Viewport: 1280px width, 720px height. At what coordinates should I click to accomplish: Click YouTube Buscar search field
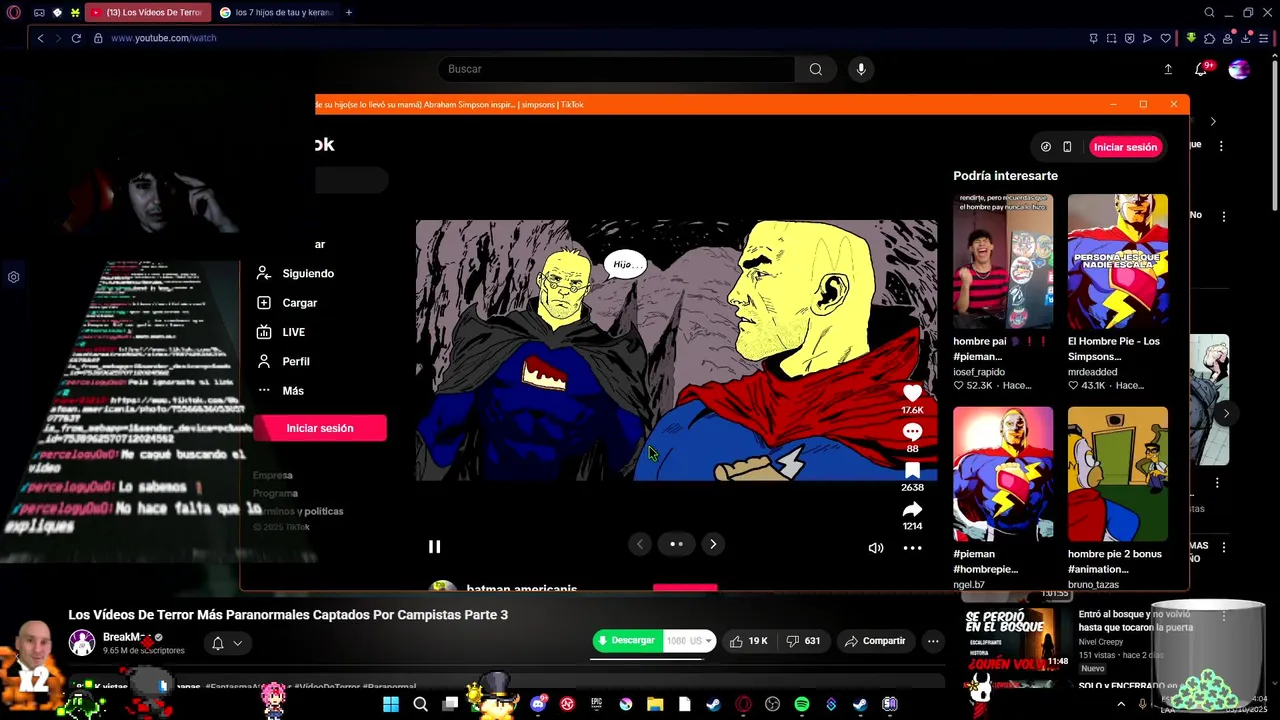[616, 69]
